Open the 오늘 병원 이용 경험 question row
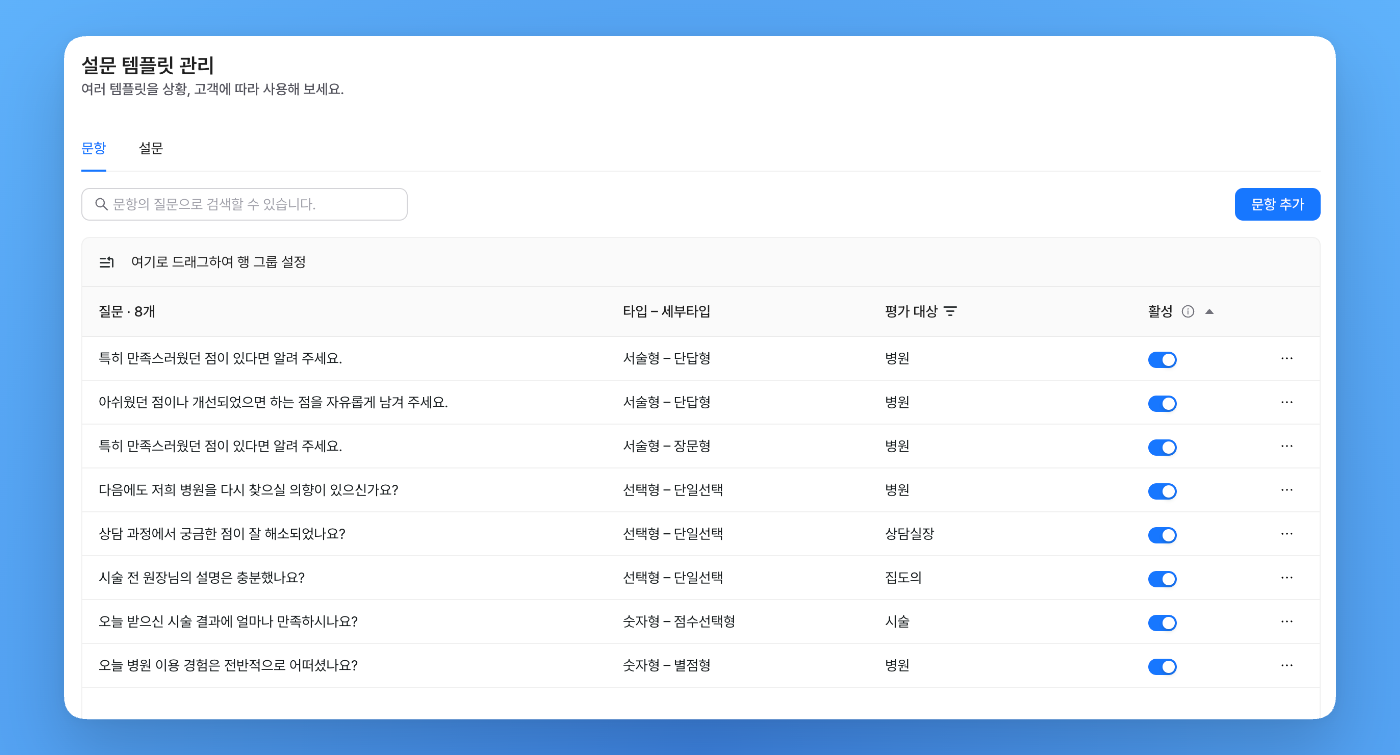1400x755 pixels. (x=700, y=666)
